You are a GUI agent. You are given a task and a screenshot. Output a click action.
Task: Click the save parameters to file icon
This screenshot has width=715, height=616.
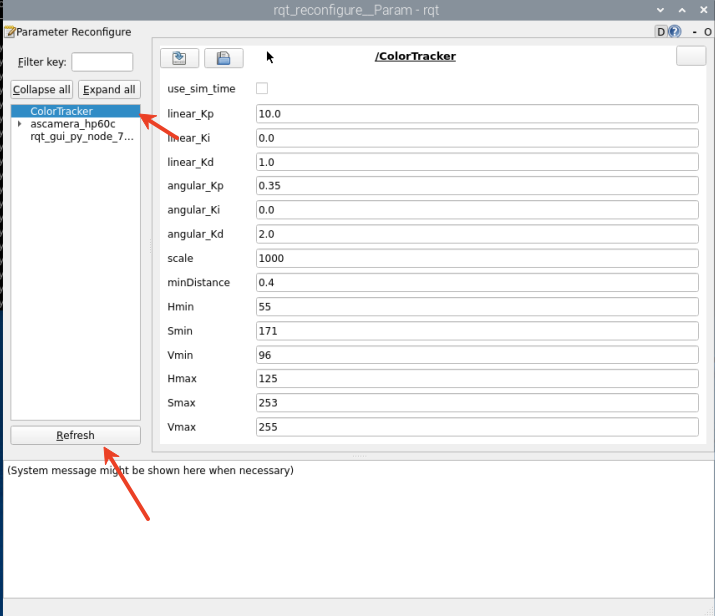pos(223,58)
